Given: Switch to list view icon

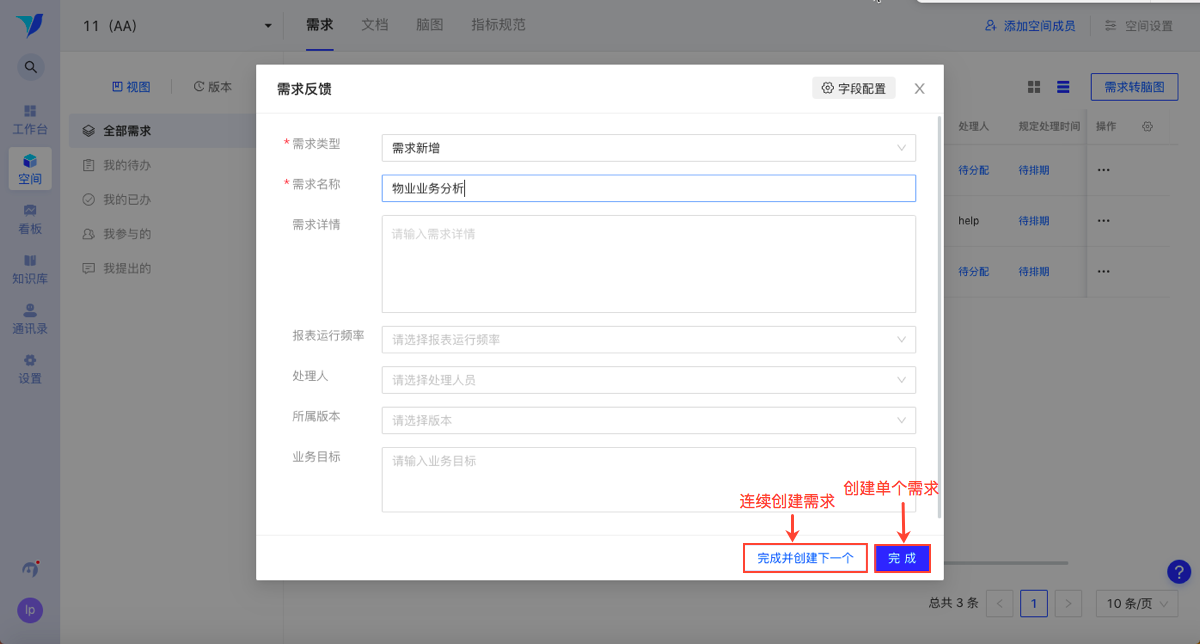Looking at the screenshot, I should (1063, 88).
